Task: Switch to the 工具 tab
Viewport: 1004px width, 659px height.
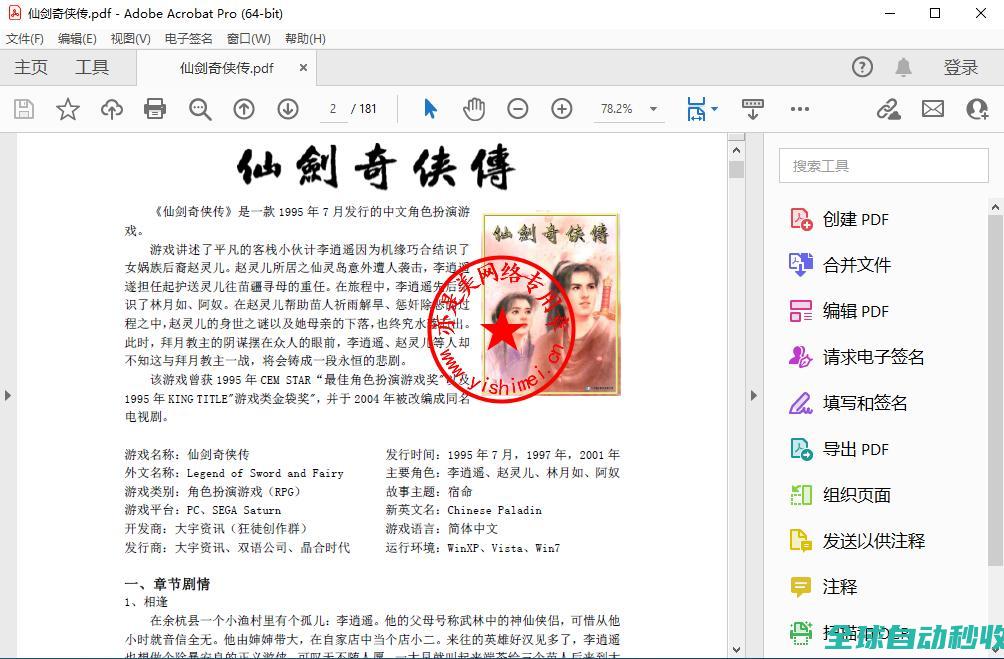Action: (x=92, y=67)
